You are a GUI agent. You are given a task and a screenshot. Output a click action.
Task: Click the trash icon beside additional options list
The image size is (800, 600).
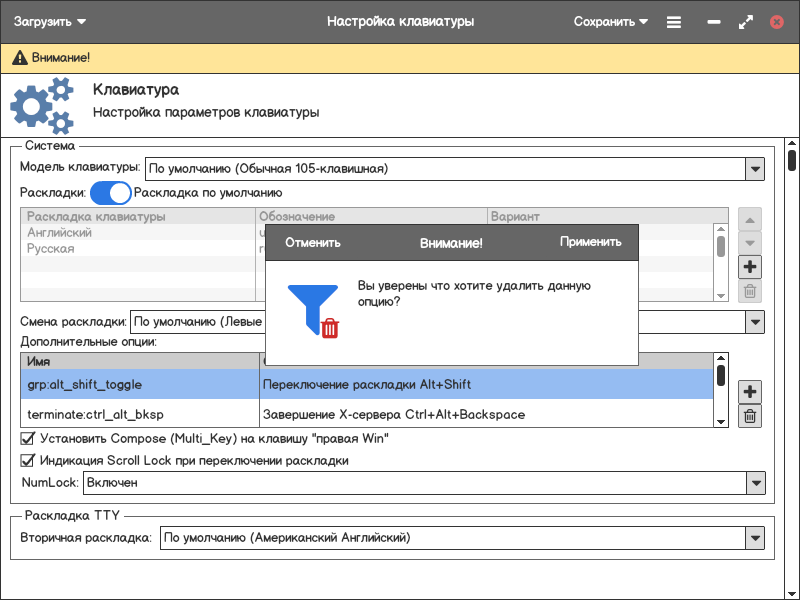(x=750, y=417)
